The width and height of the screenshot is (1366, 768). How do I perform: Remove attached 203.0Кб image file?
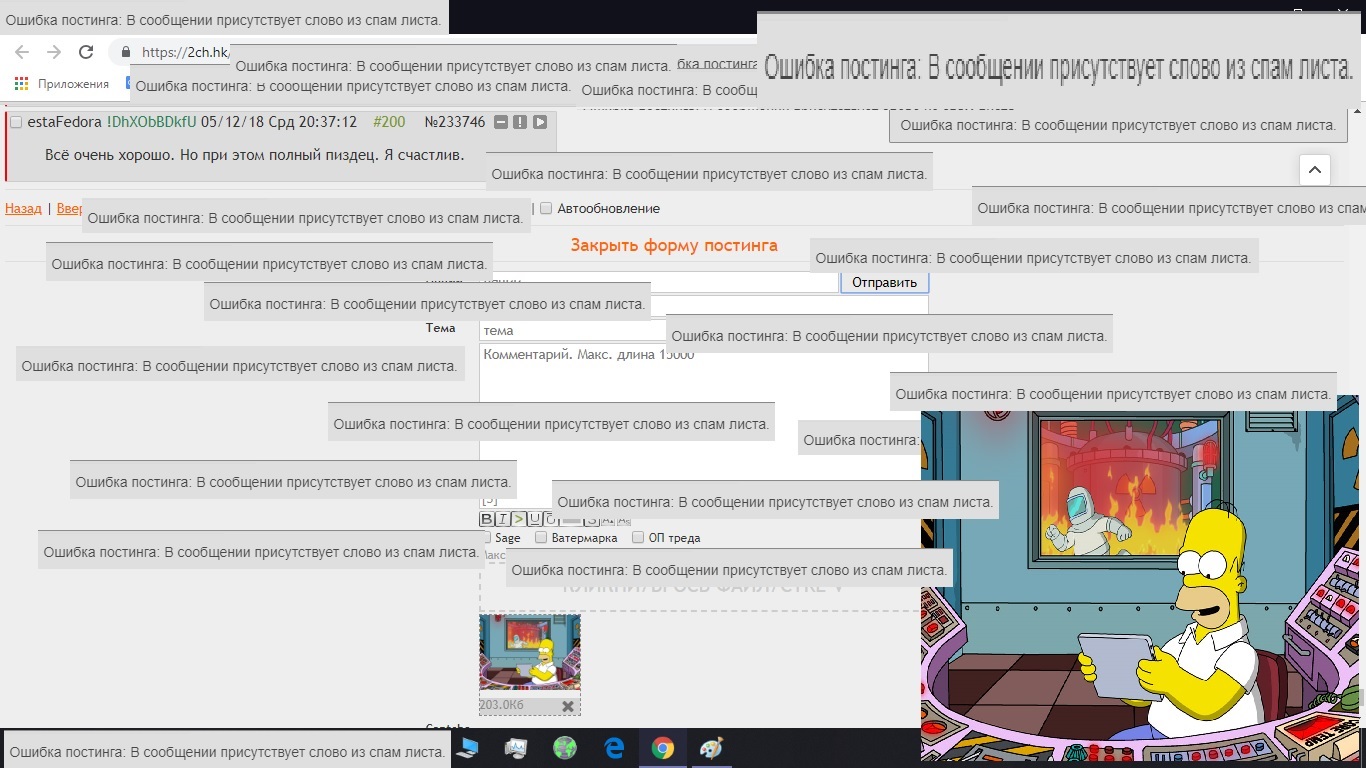click(568, 706)
